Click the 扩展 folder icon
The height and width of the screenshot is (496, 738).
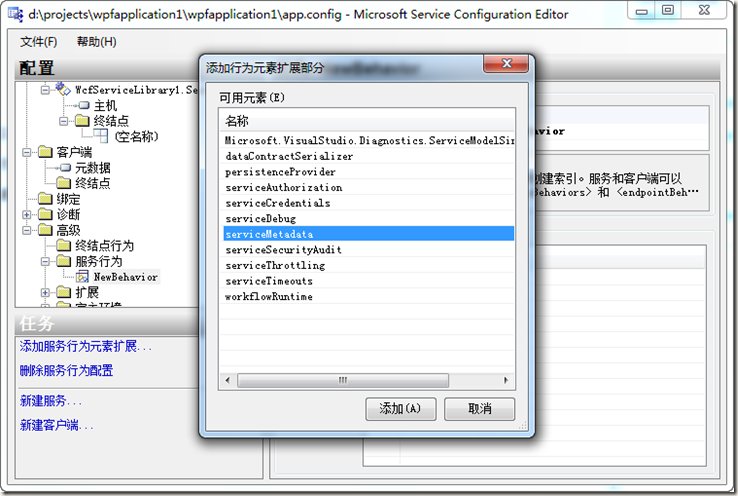click(64, 292)
